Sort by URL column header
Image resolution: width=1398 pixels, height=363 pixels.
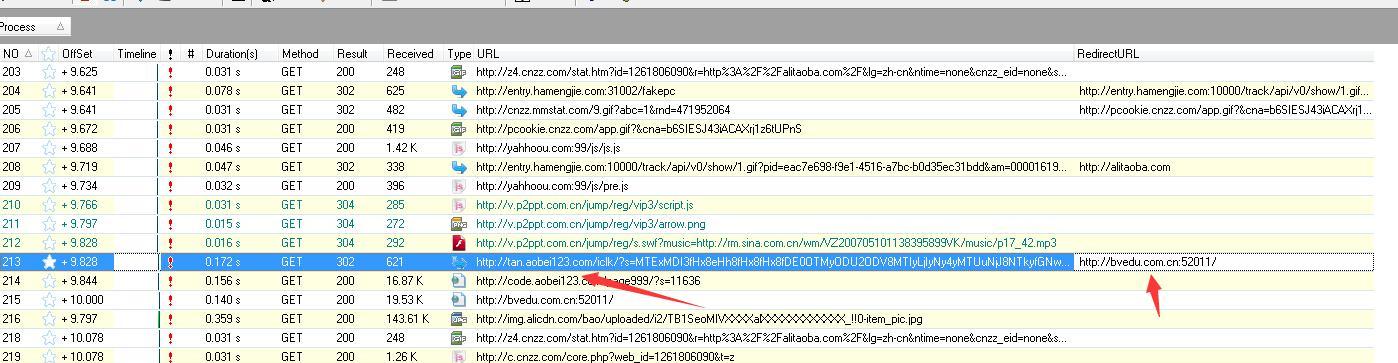click(488, 54)
